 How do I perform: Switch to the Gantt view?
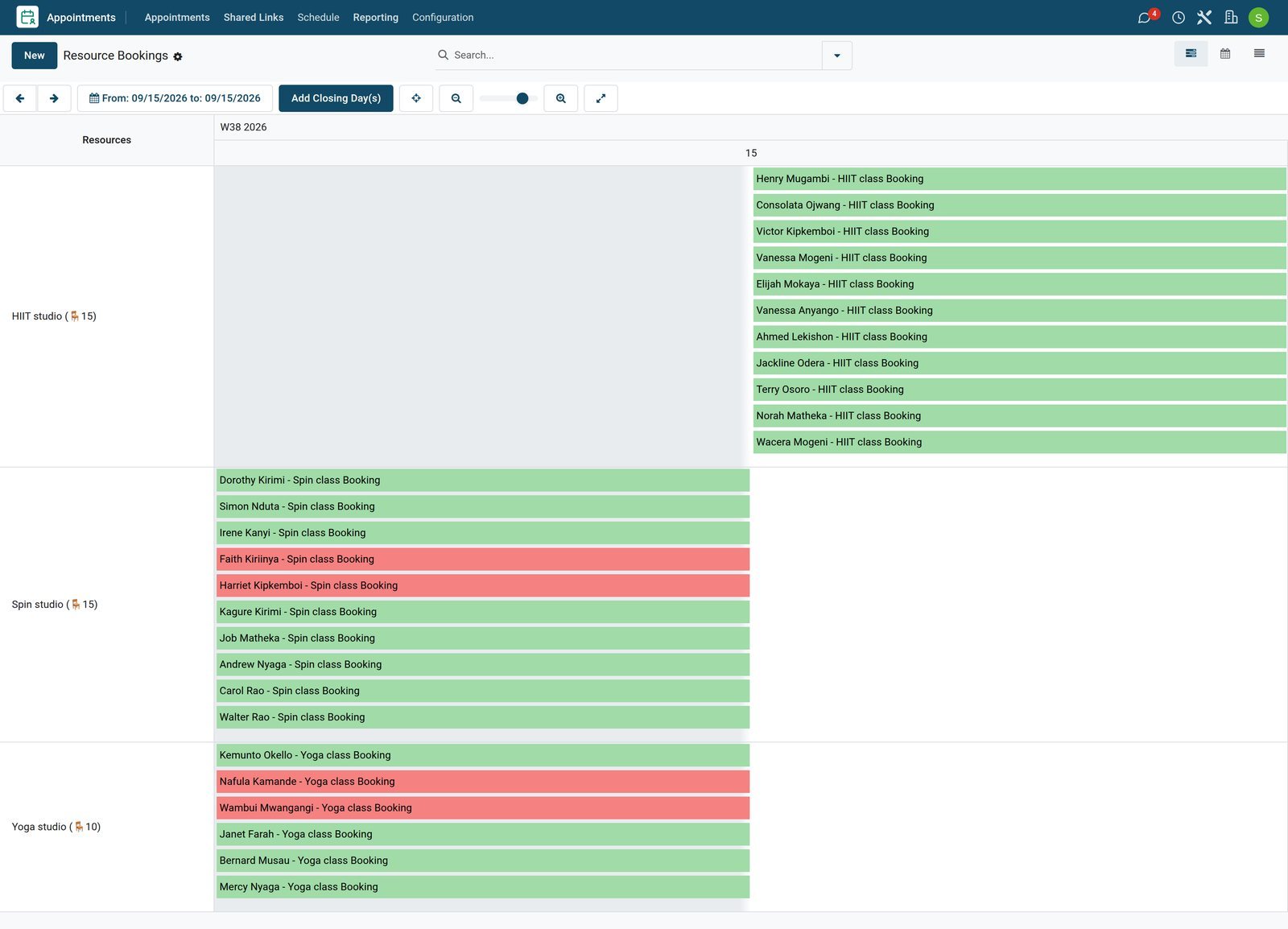[1191, 54]
